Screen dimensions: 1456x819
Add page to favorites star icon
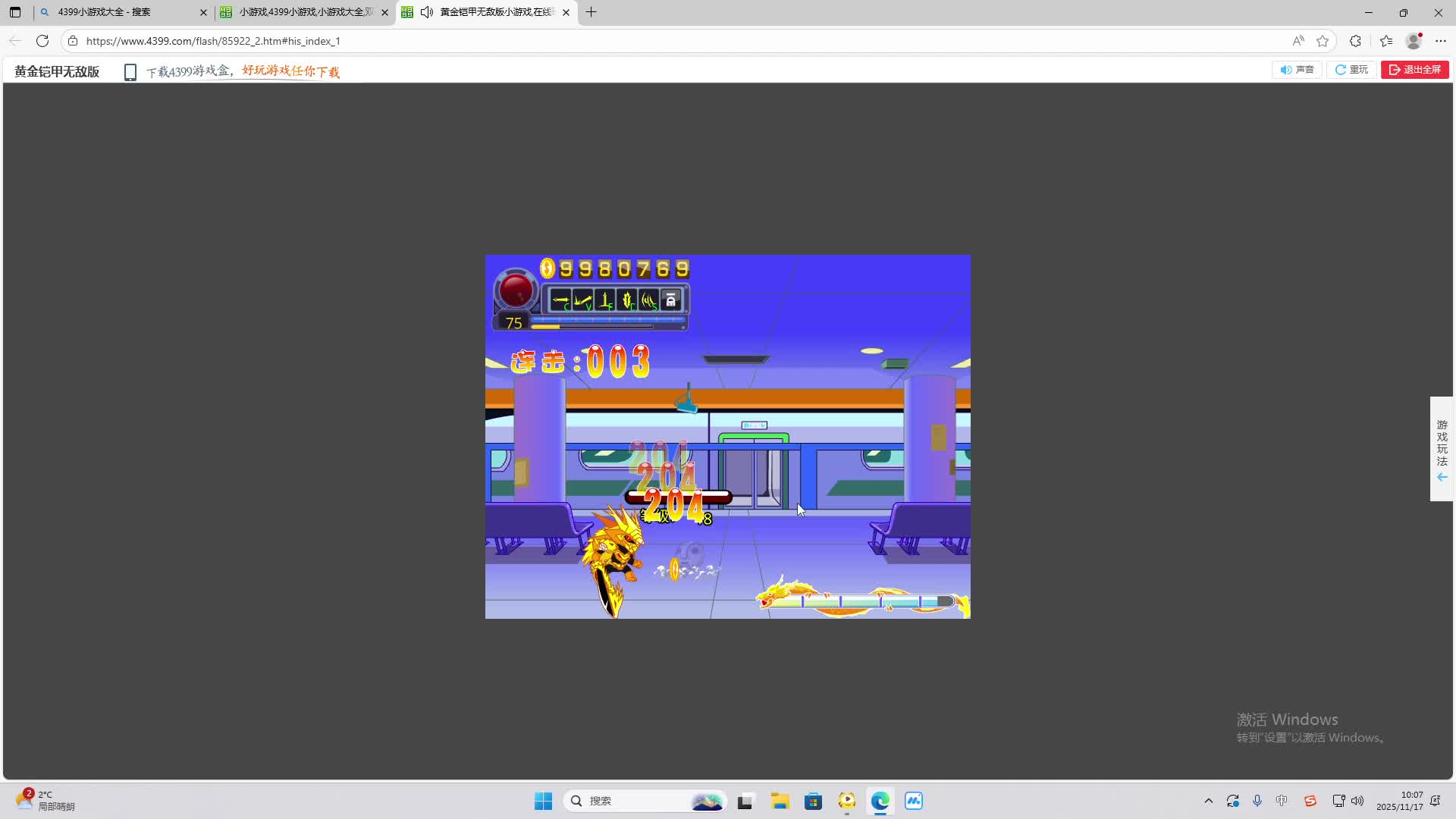click(1323, 41)
